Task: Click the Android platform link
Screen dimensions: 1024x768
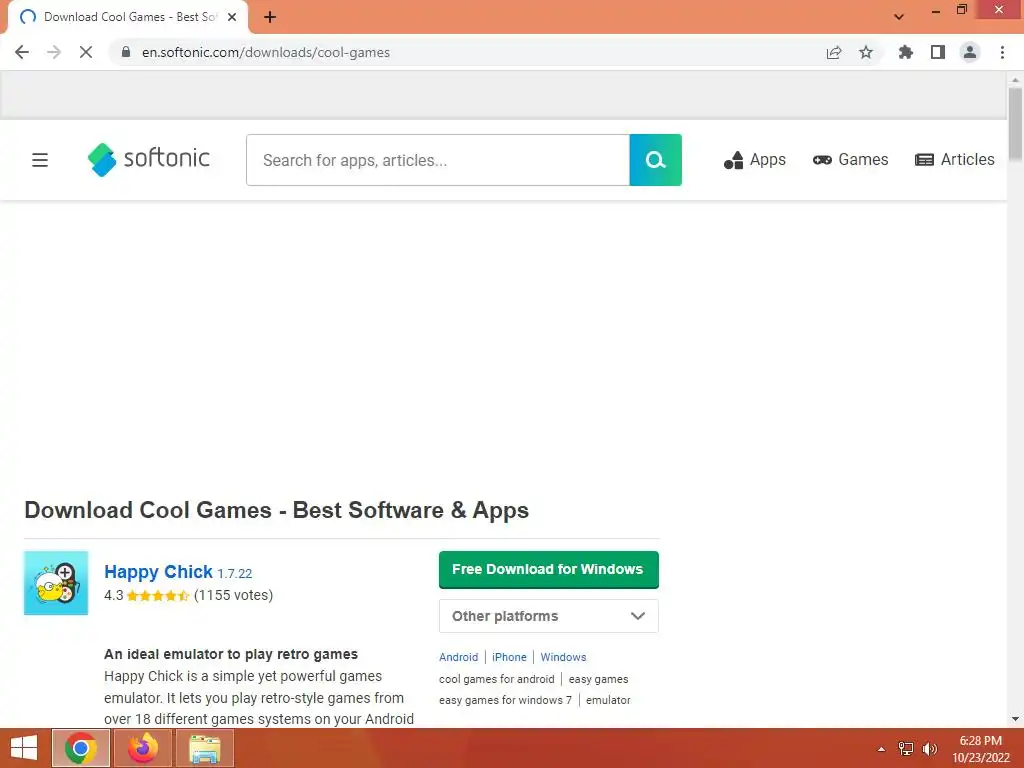Action: point(458,657)
